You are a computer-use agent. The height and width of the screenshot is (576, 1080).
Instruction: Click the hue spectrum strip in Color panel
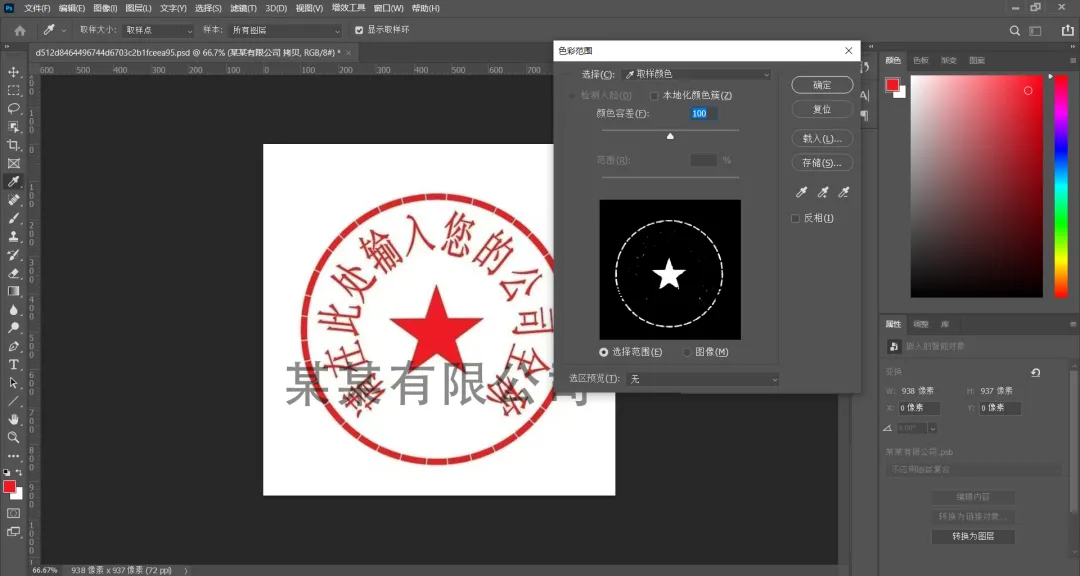click(x=1061, y=187)
